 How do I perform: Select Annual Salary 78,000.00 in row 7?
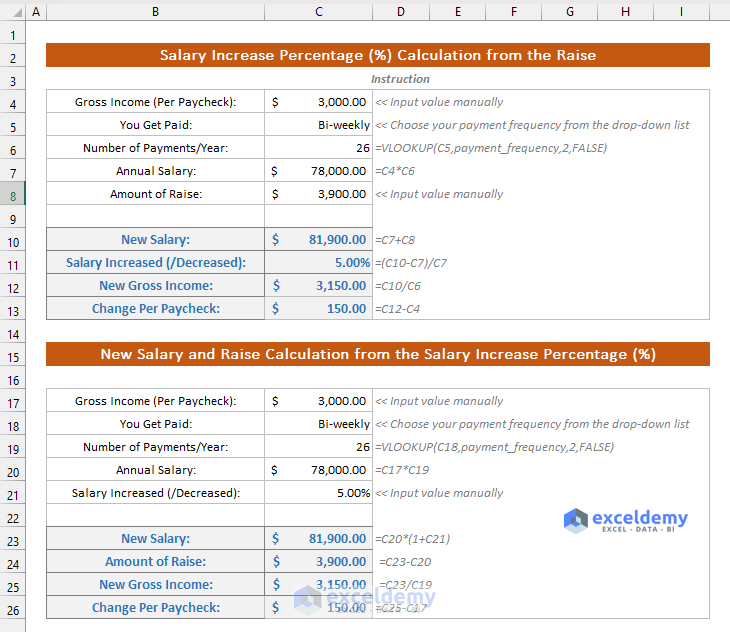pos(318,171)
